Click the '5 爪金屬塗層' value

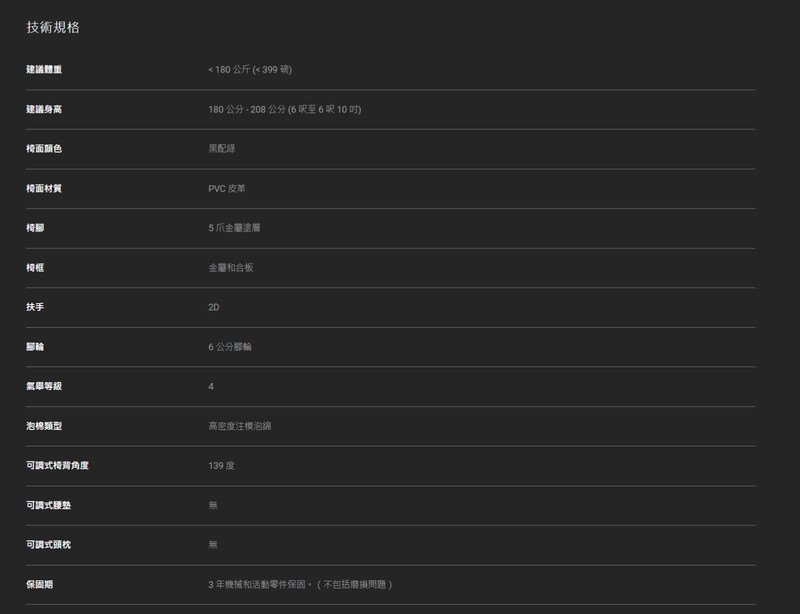[234, 228]
